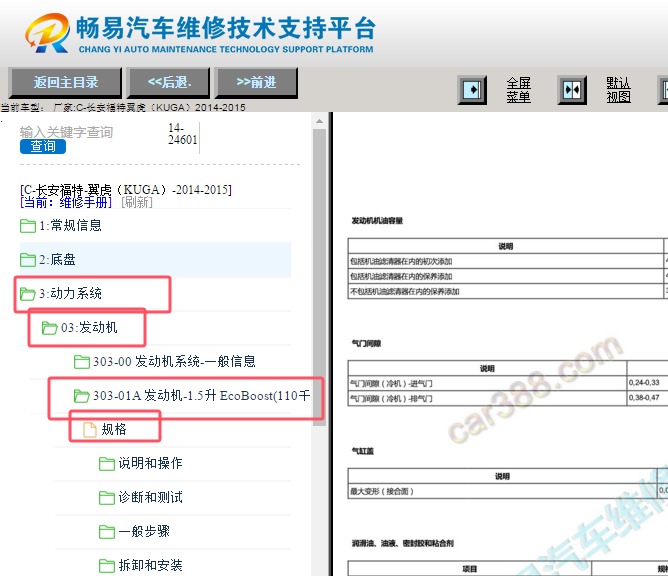Click the 气缸盖 heading in document

[362, 451]
